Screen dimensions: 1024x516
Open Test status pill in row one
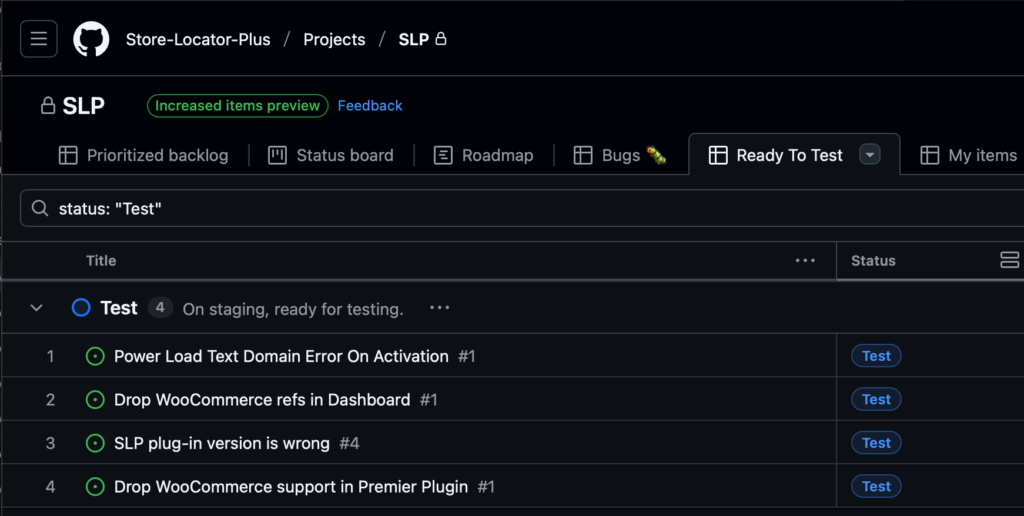coord(876,356)
